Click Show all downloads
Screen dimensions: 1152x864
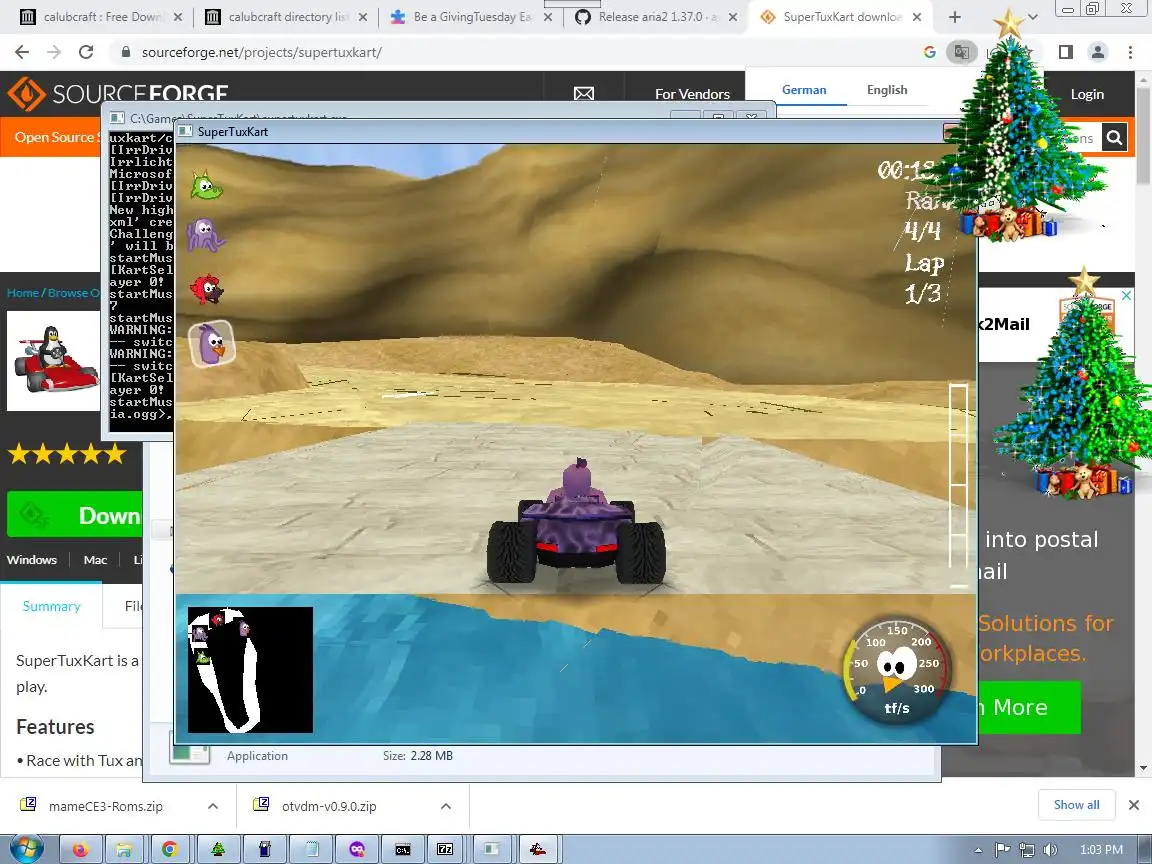pyautogui.click(x=1076, y=805)
